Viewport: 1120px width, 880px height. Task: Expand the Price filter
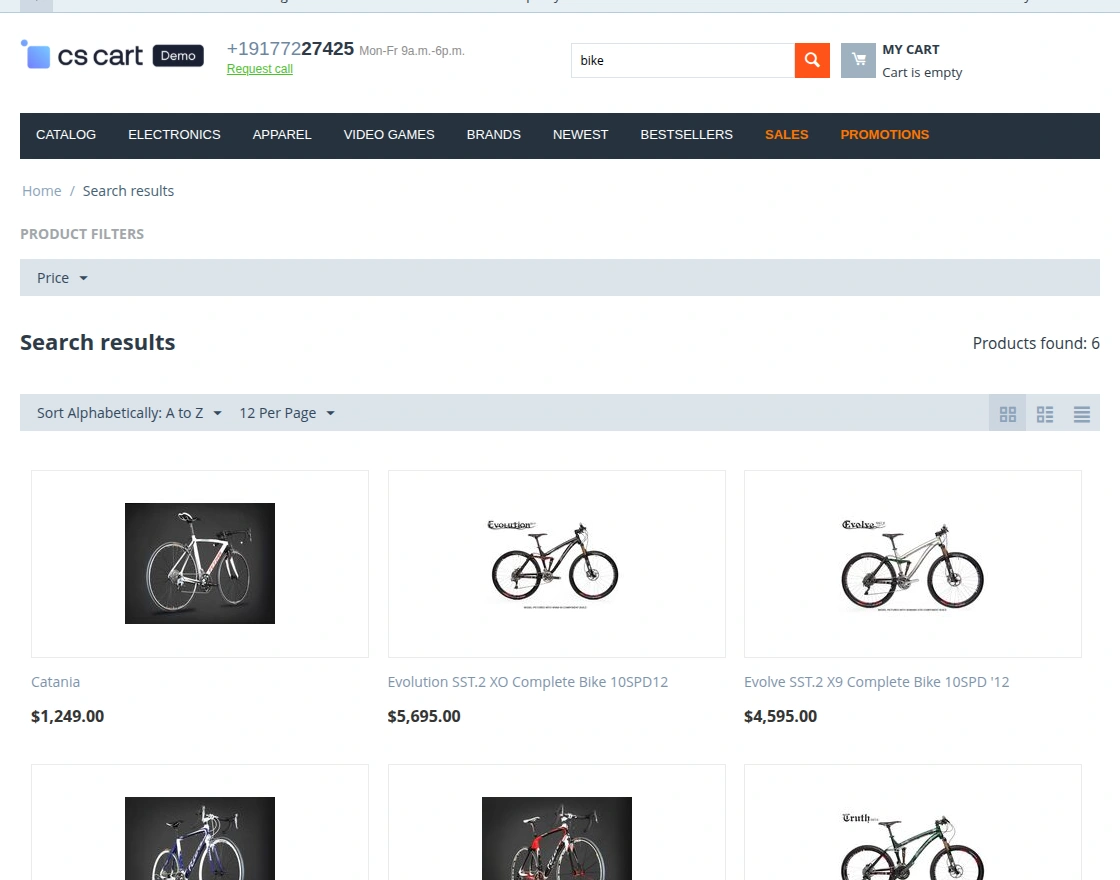61,278
